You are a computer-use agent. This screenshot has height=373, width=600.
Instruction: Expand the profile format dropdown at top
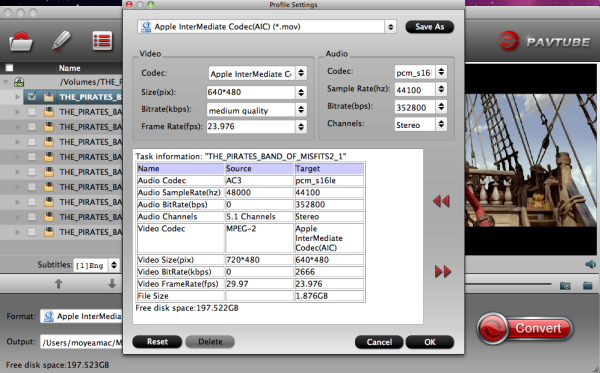point(390,27)
